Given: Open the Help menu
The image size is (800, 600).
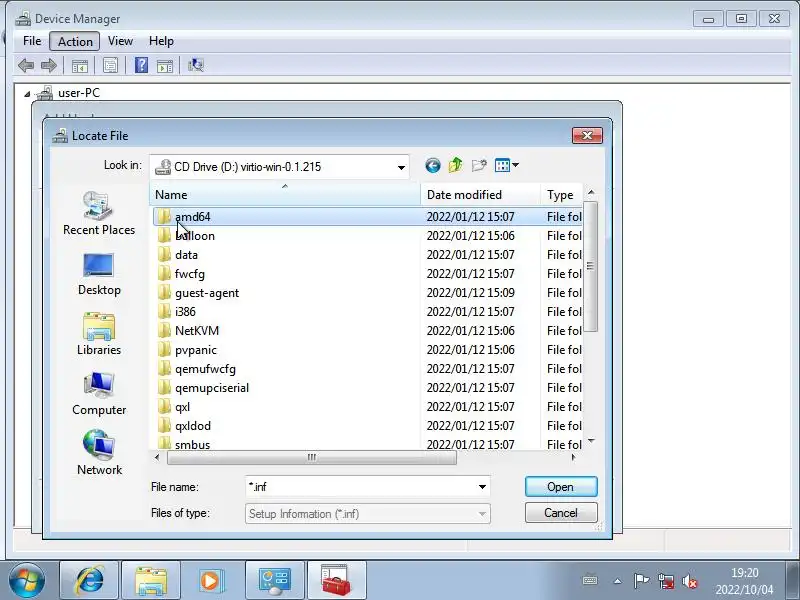Looking at the screenshot, I should click(161, 41).
